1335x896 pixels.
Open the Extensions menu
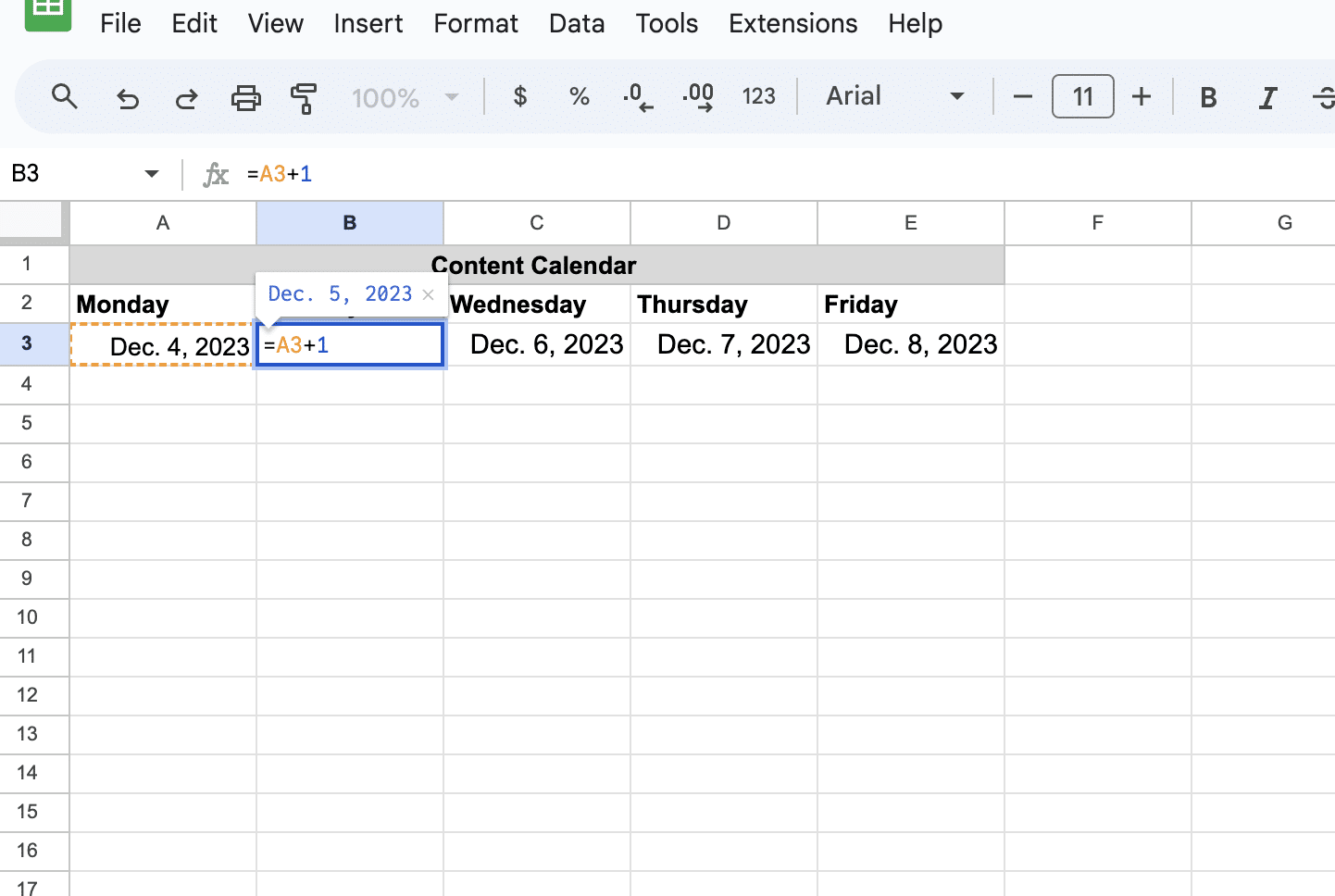[x=792, y=23]
